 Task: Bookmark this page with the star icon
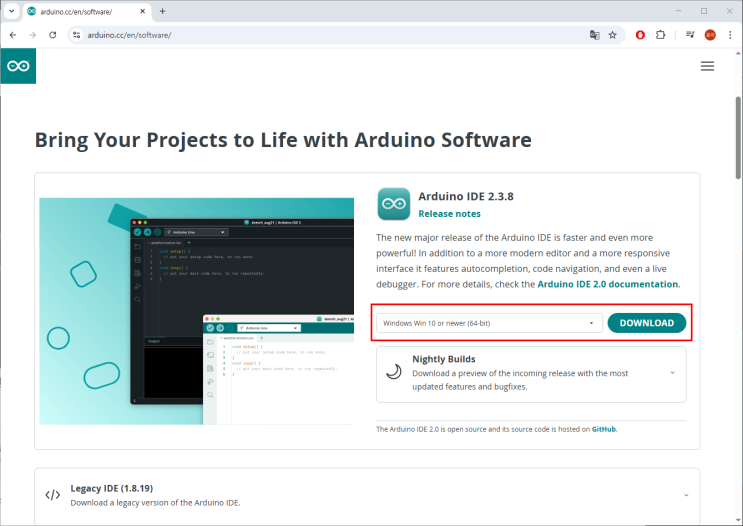pos(613,35)
